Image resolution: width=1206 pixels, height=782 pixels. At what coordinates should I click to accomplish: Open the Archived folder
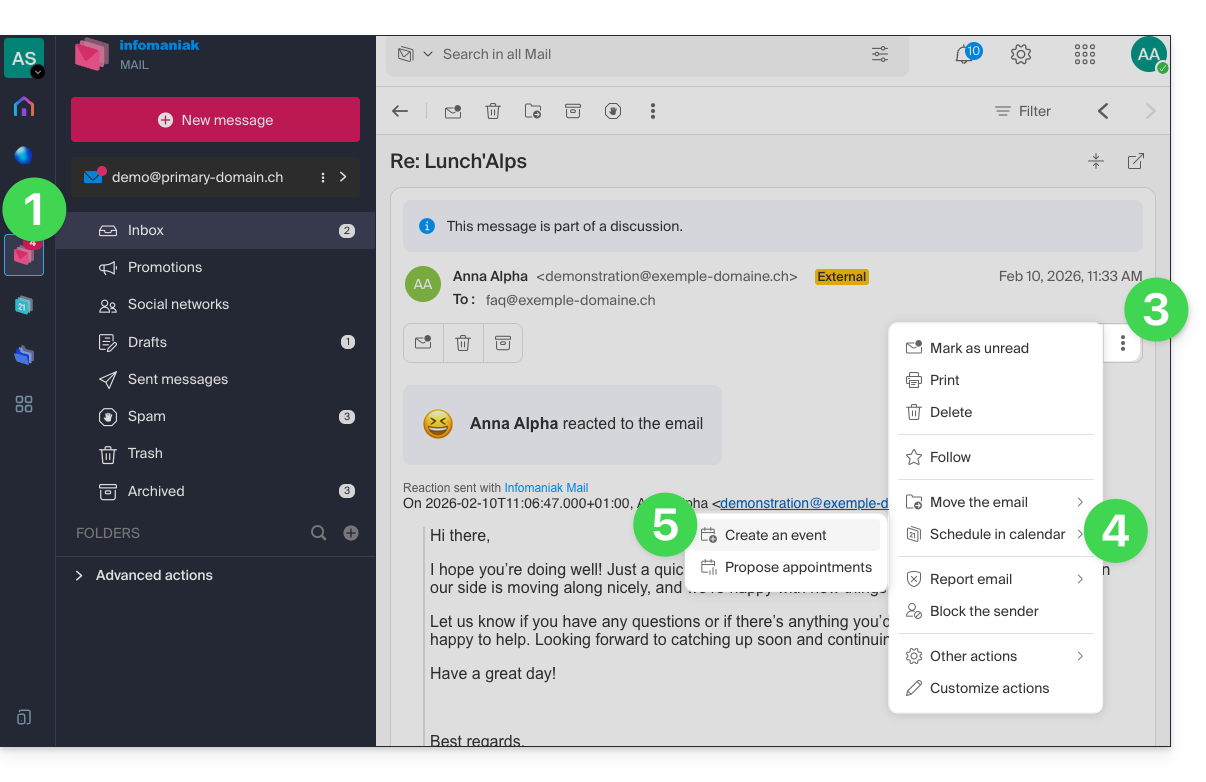click(x=215, y=491)
